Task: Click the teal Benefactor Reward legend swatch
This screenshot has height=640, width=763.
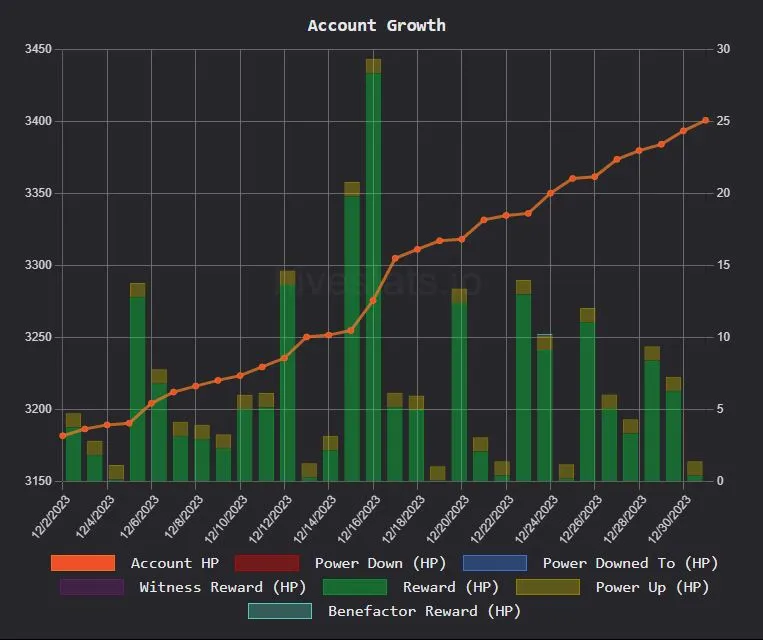Action: 280,611
